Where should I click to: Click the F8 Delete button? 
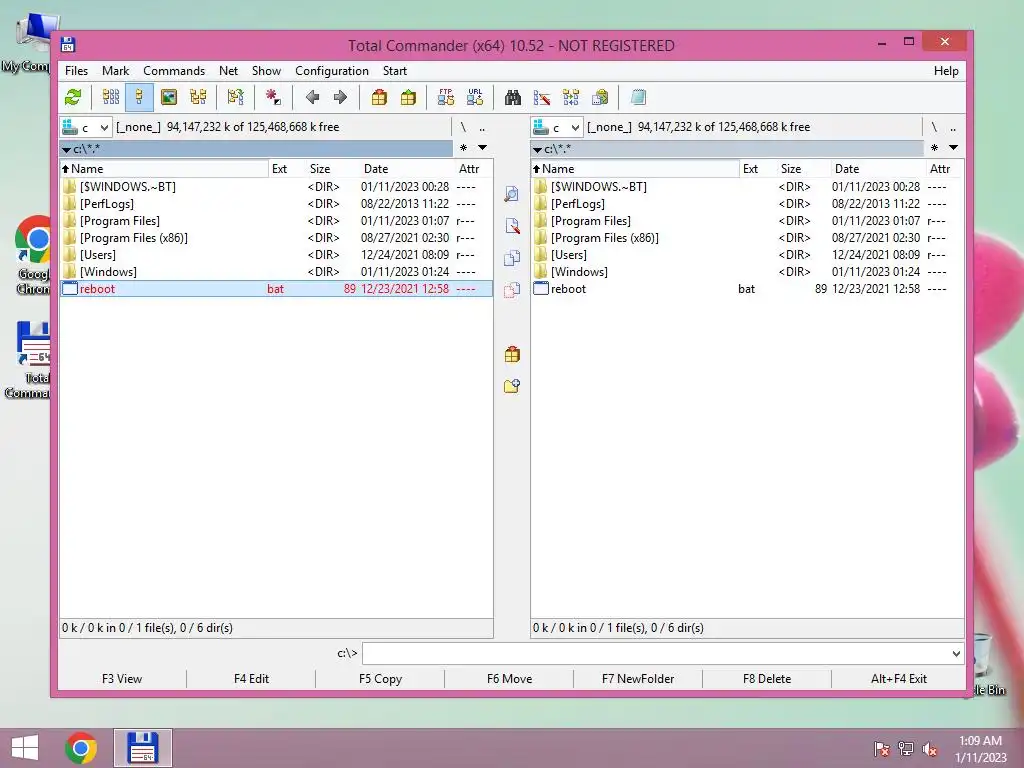(x=767, y=679)
